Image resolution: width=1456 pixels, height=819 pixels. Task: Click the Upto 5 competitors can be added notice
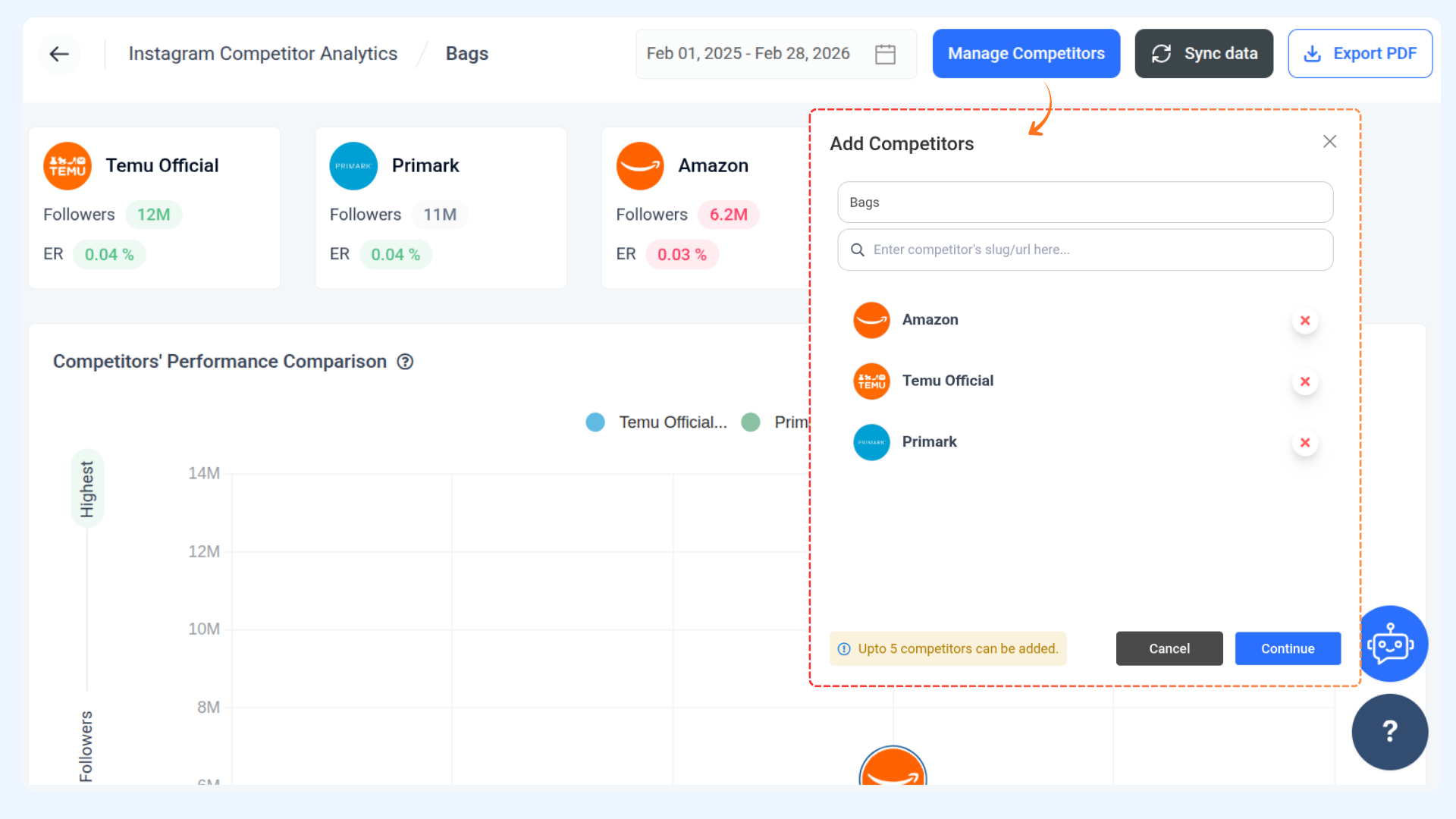coord(948,648)
